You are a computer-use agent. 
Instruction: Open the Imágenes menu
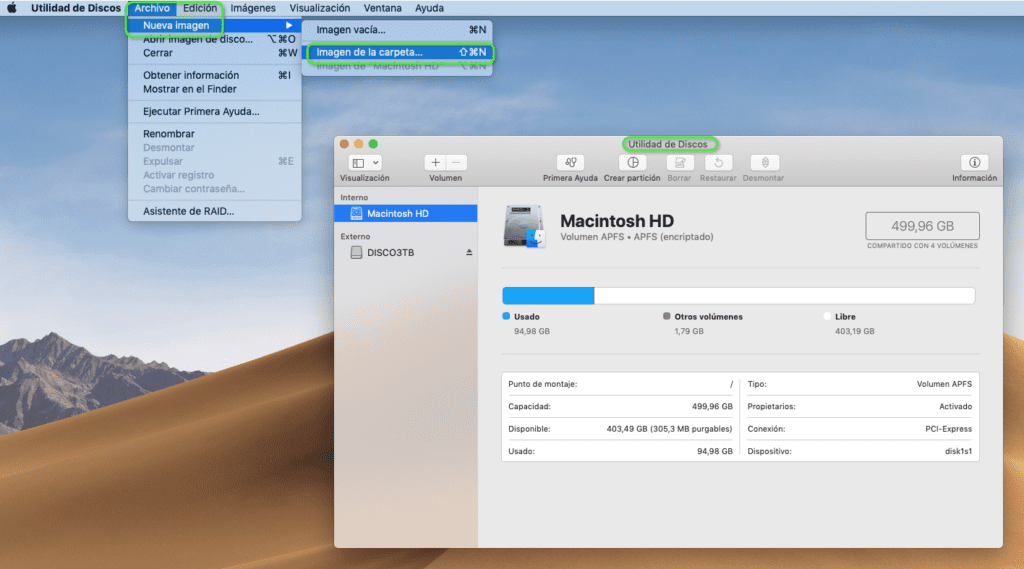pyautogui.click(x=253, y=8)
